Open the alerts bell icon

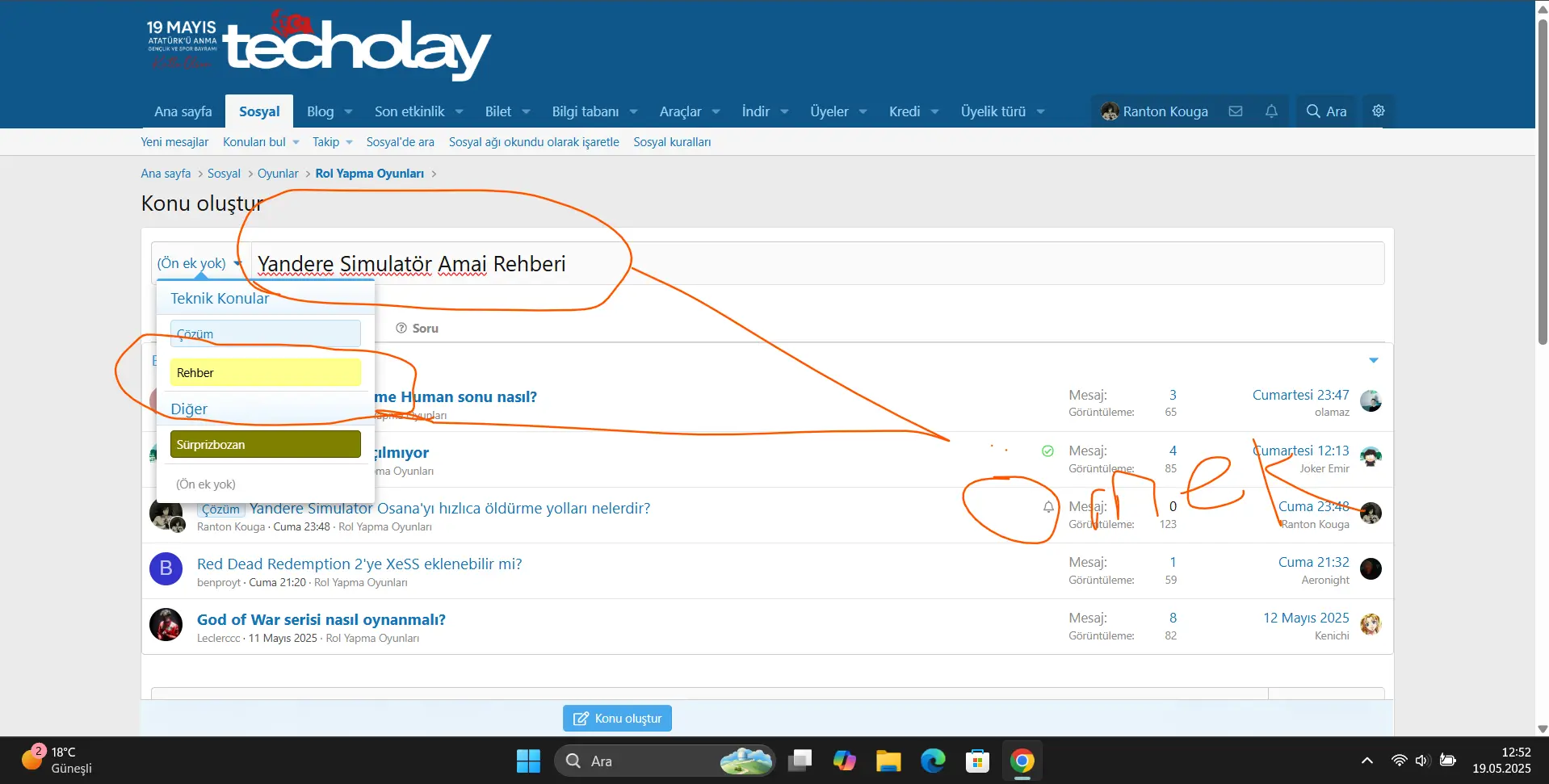(1271, 111)
